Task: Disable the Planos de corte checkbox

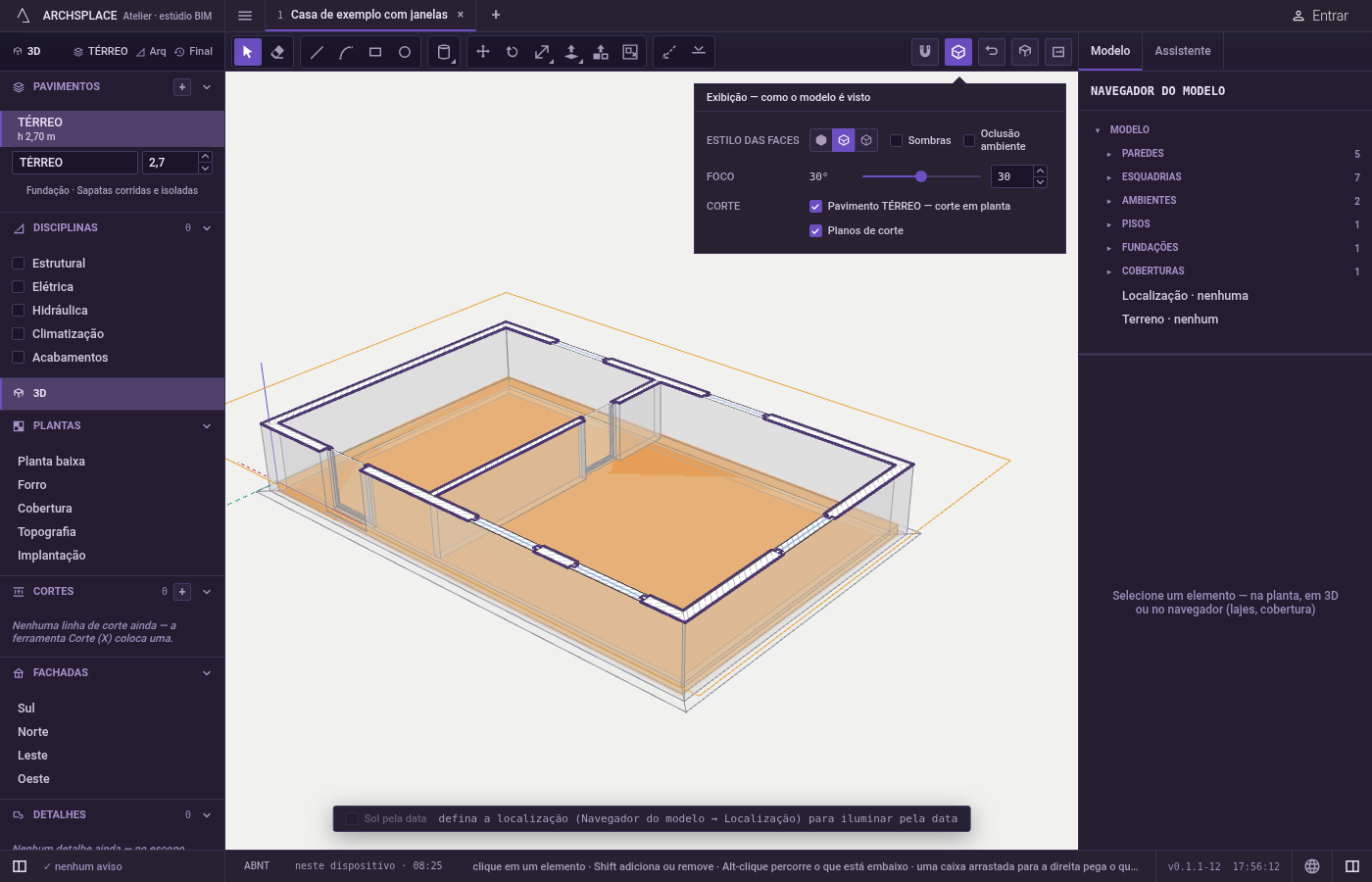Action: click(815, 230)
